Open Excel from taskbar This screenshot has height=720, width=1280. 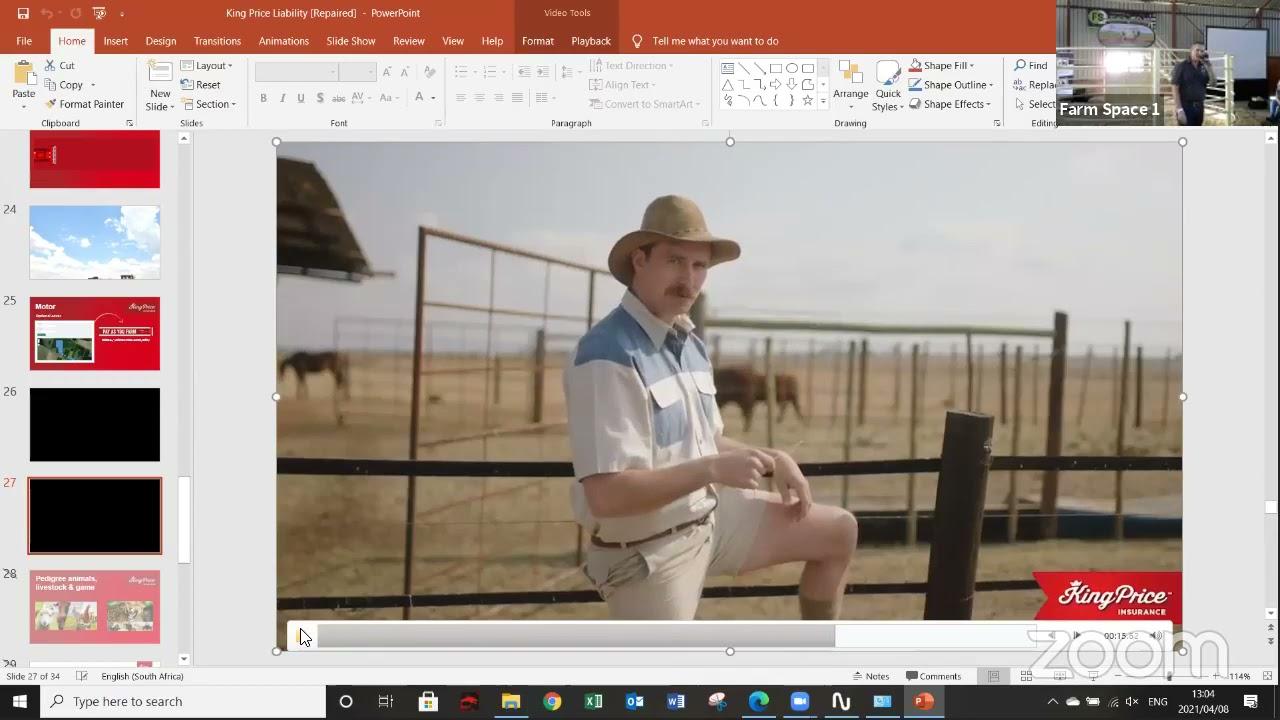(x=593, y=701)
